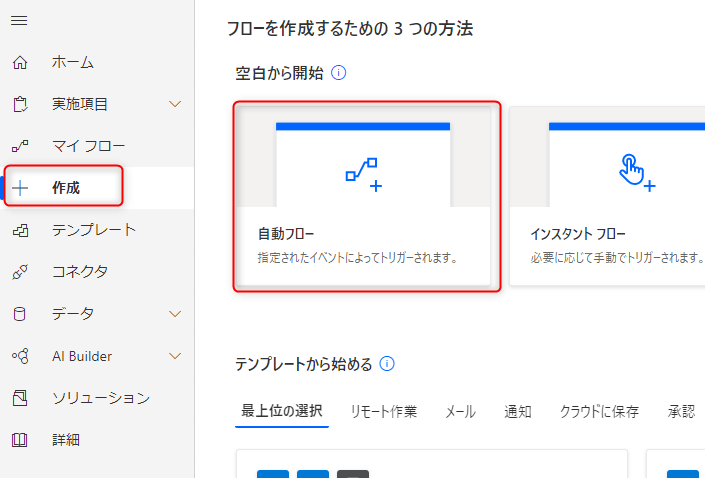
Task: Click info icon beside テンプレートから始める
Action: (388, 364)
